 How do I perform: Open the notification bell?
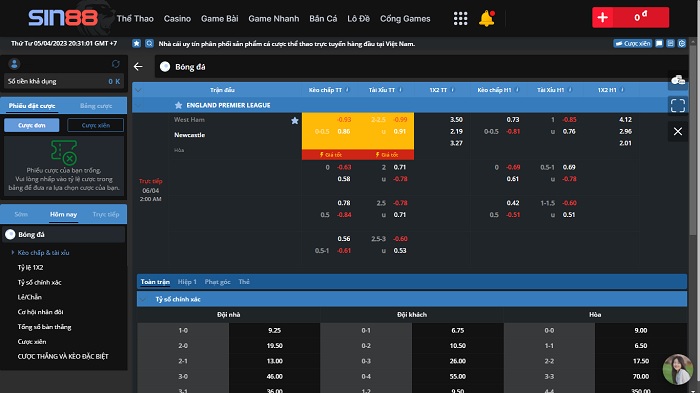pos(487,18)
